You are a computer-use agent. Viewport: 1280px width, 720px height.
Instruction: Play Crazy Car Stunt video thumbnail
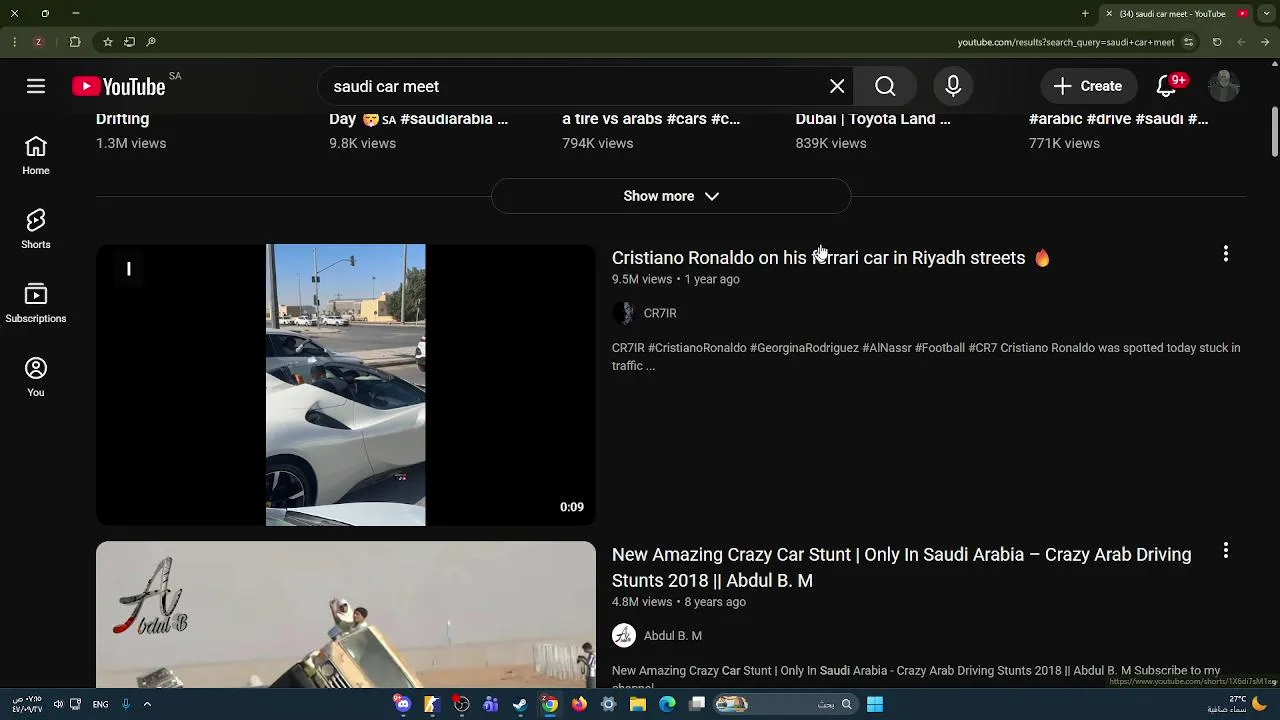346,615
